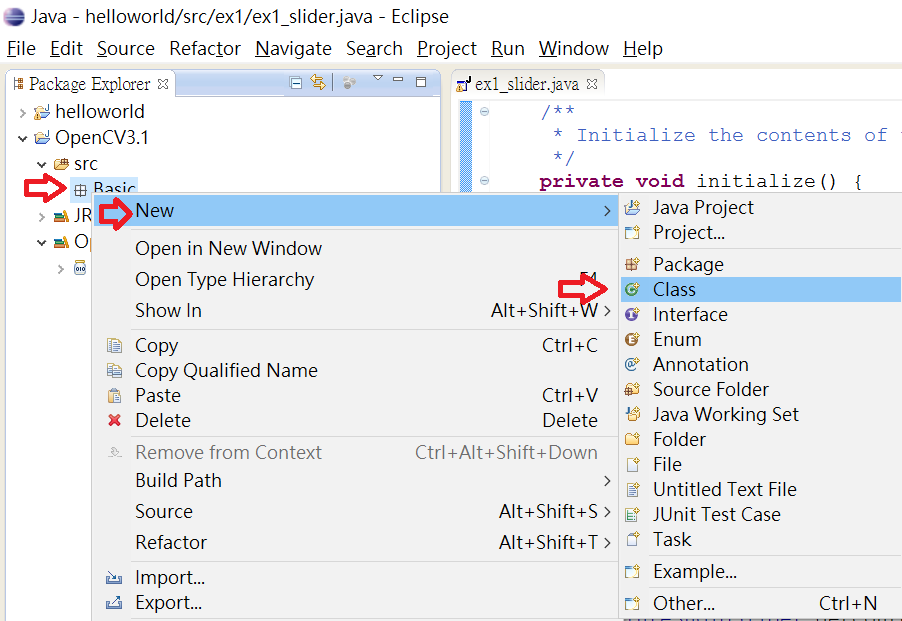Click the Copy Qualified Name icon
902x621 pixels.
114,370
